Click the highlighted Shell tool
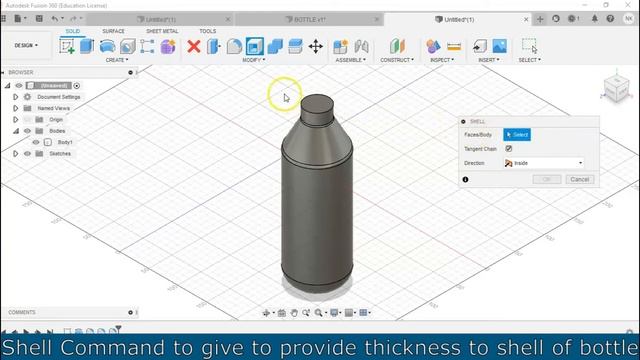Viewport: 640px width, 360px height. click(x=255, y=46)
